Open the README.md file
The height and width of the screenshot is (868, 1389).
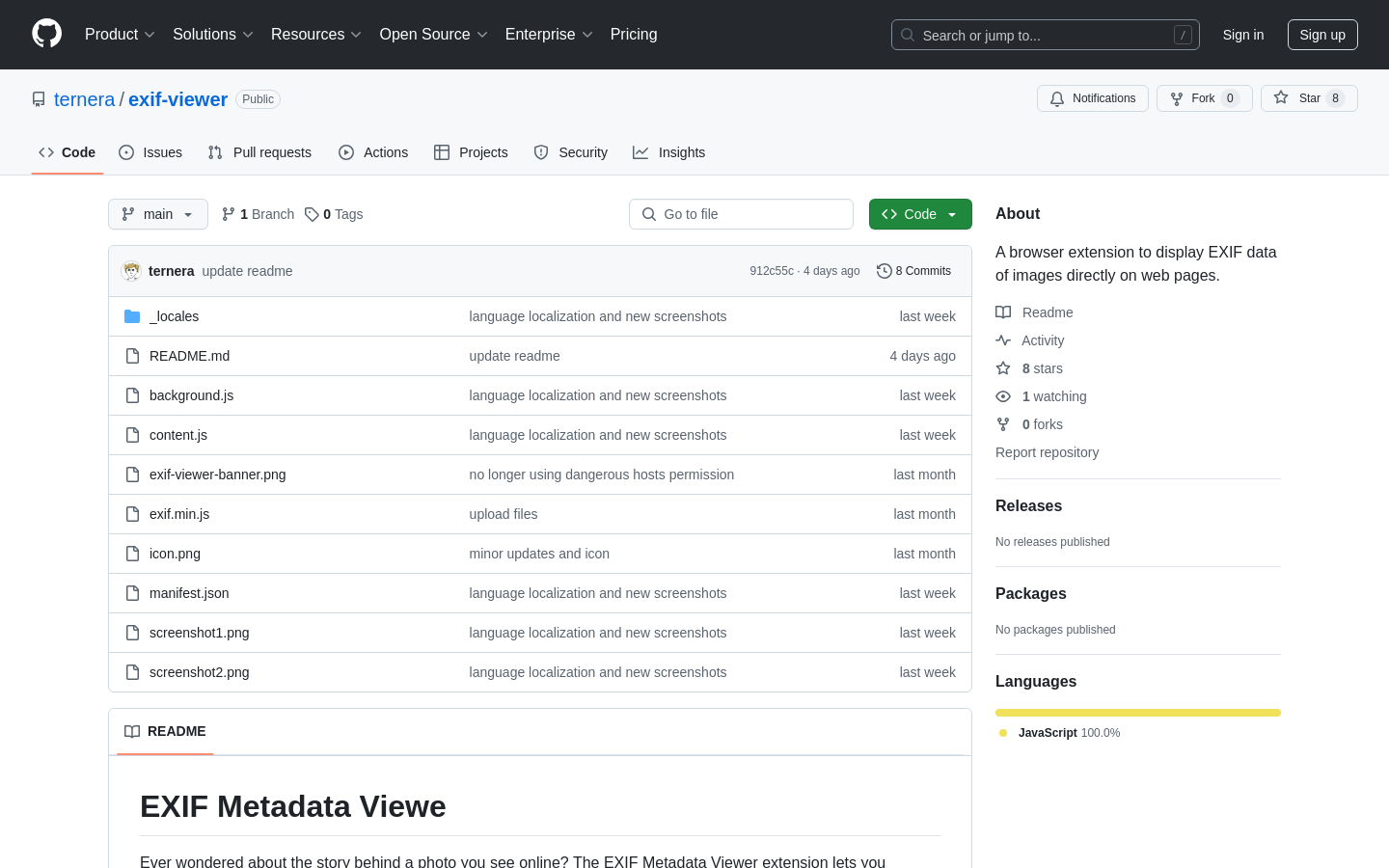click(189, 356)
